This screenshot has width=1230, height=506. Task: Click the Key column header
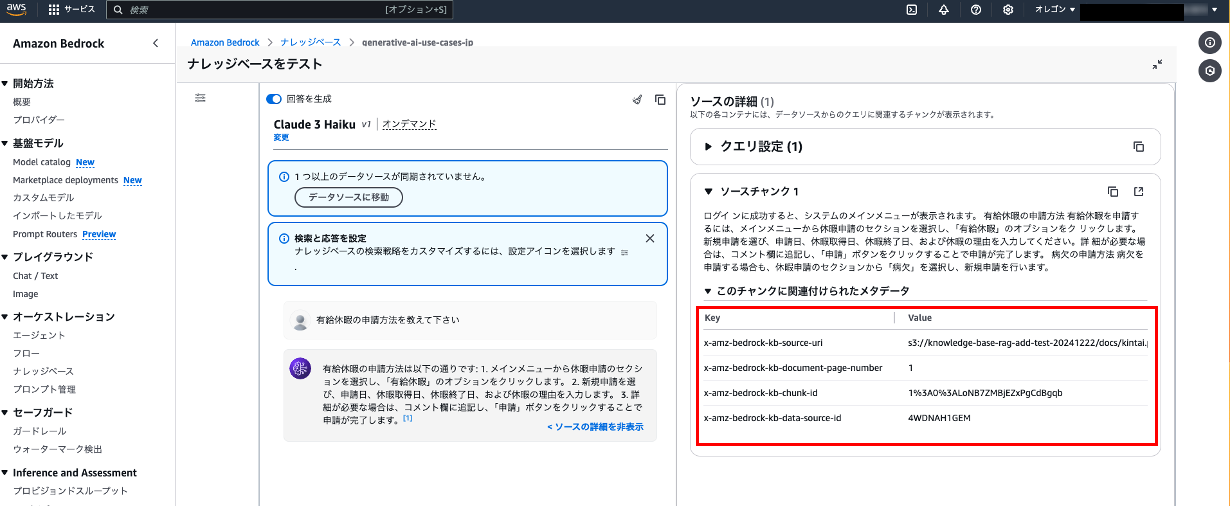click(x=712, y=318)
